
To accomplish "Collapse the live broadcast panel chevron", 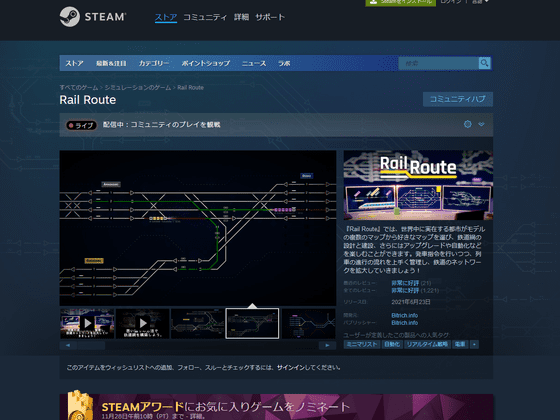I will tap(481, 124).
